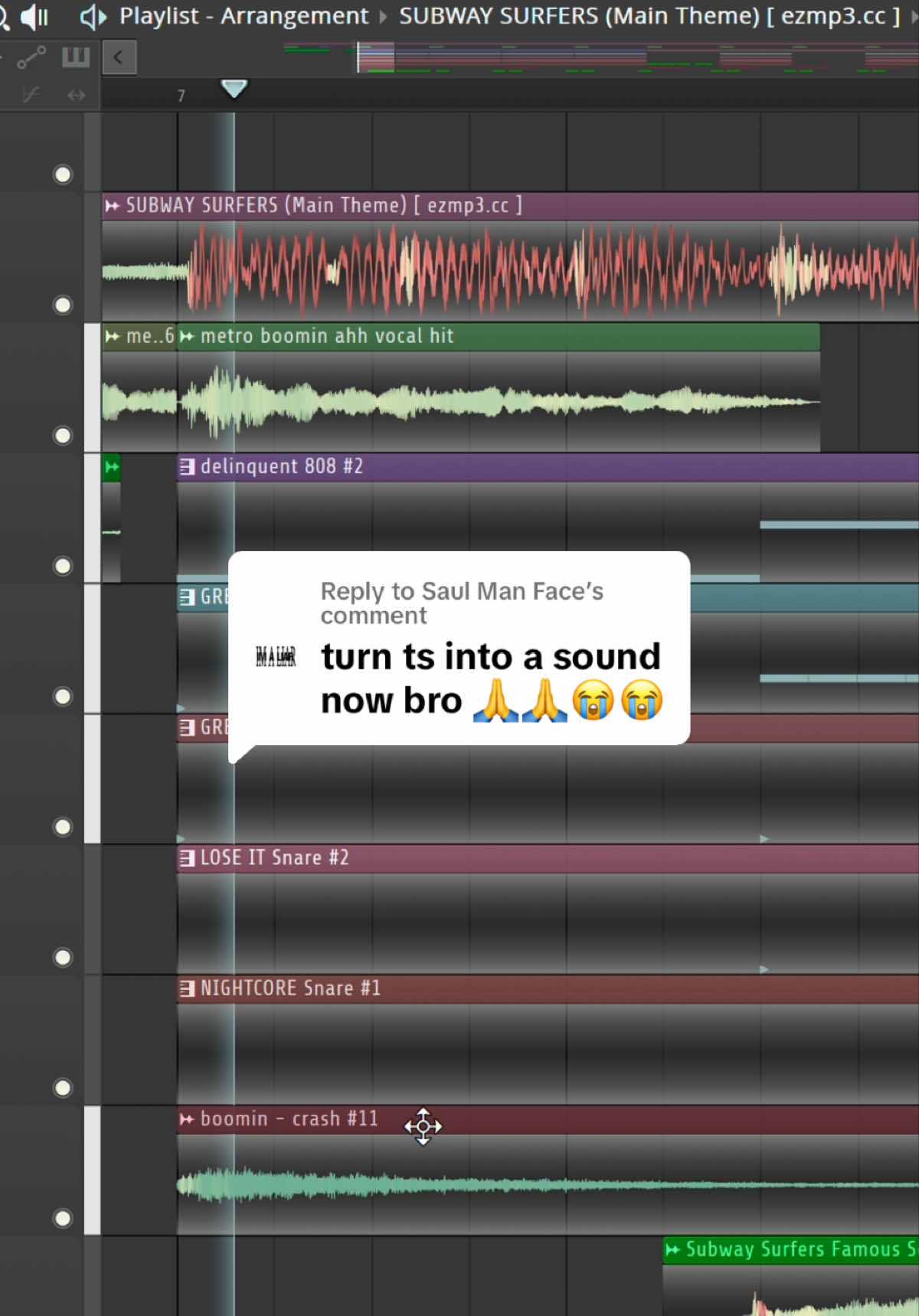Mute the SUBWAY SURFERS Main Theme track
Viewport: 919px width, 1316px height.
click(x=63, y=305)
